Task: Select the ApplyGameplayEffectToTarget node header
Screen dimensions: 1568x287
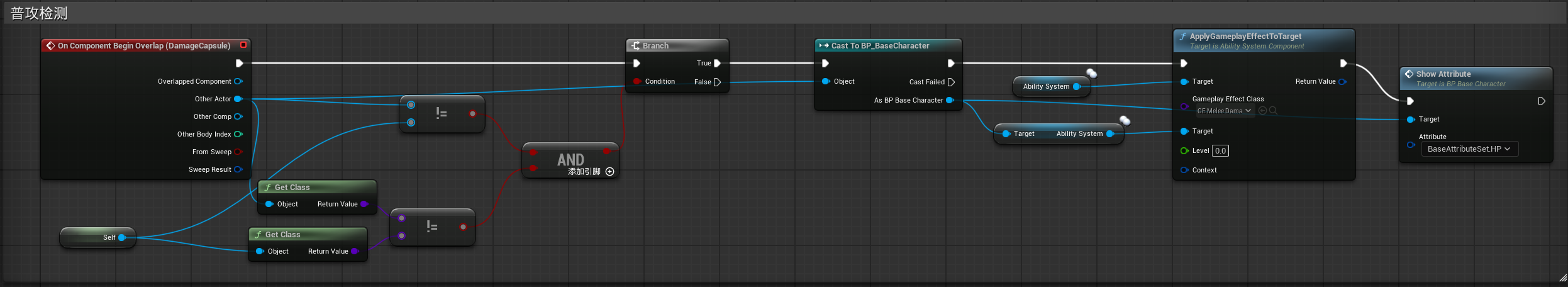Action: pyautogui.click(x=1264, y=41)
